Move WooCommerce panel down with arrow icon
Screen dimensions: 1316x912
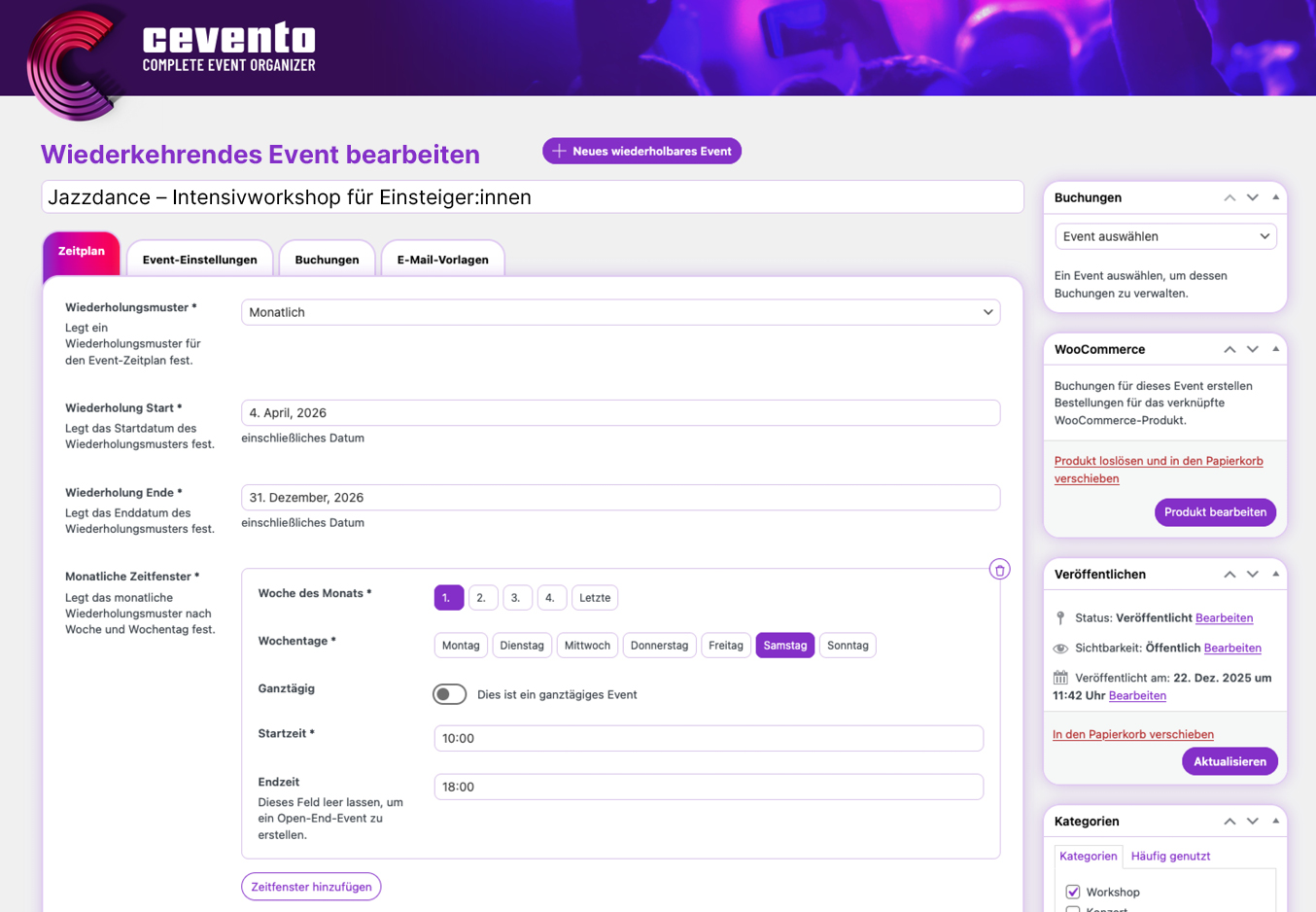point(1253,349)
